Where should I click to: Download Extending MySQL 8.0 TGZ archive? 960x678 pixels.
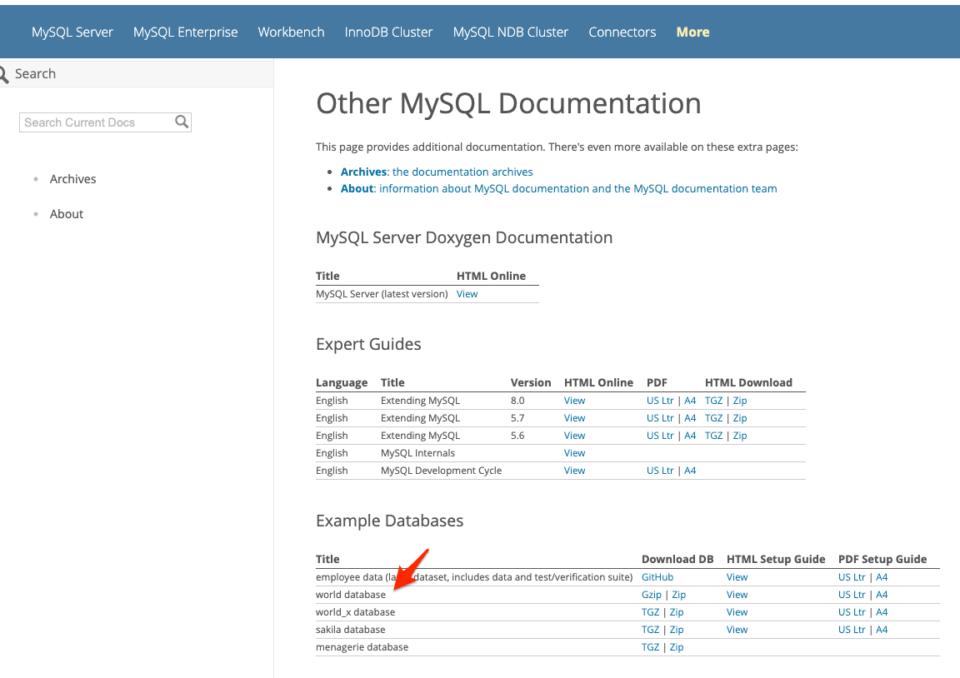[x=713, y=401]
